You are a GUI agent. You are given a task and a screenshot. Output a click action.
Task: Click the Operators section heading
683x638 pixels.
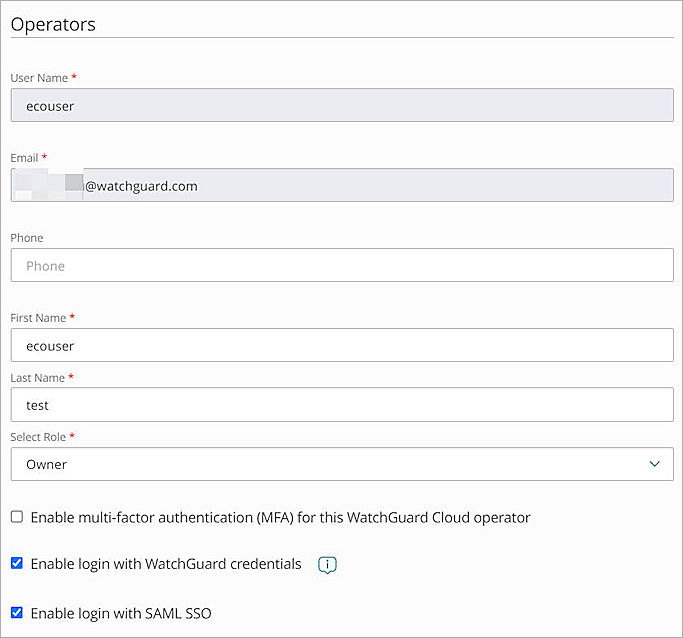click(53, 24)
